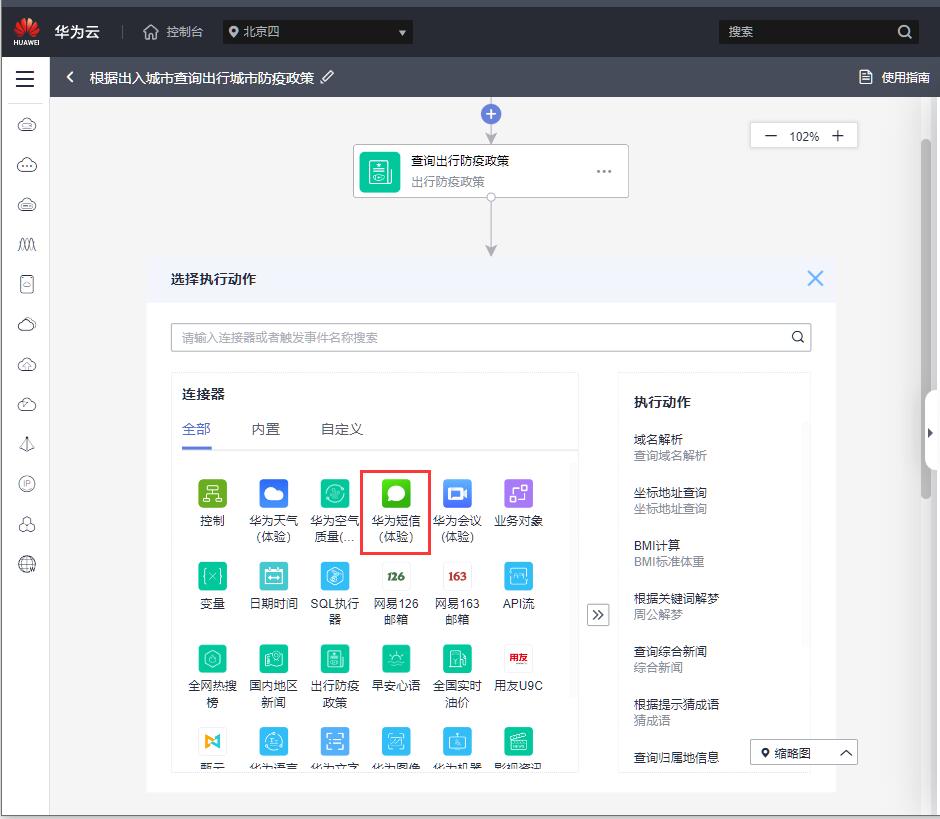The image size is (940, 819).
Task: Select the BMI计算 action
Action: [668, 553]
